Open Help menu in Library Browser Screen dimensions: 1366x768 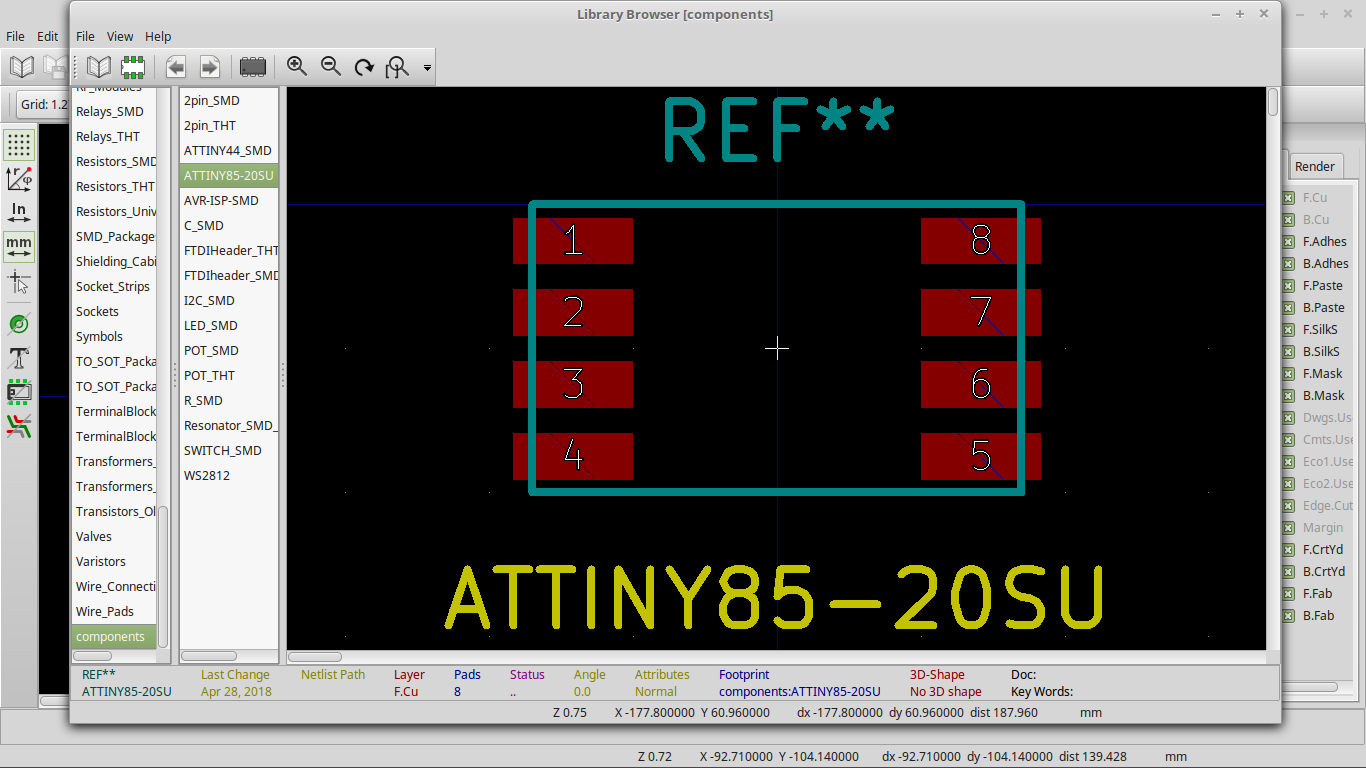click(158, 36)
